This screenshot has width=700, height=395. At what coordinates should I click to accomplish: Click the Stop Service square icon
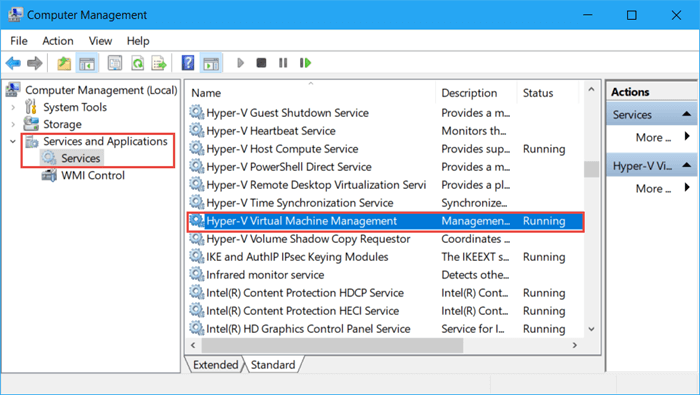click(262, 63)
